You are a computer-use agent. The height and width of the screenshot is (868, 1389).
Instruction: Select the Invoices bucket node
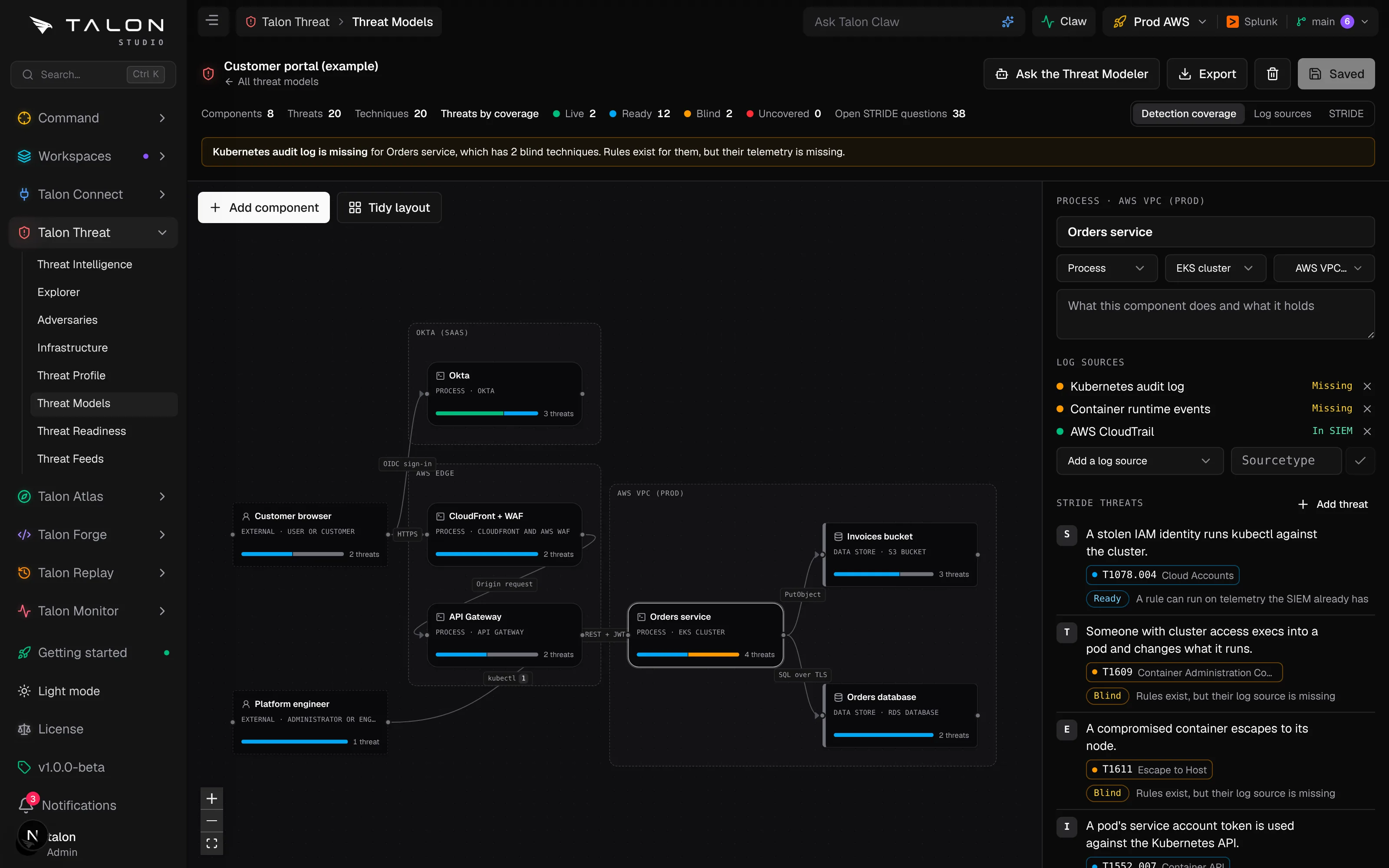point(900,555)
